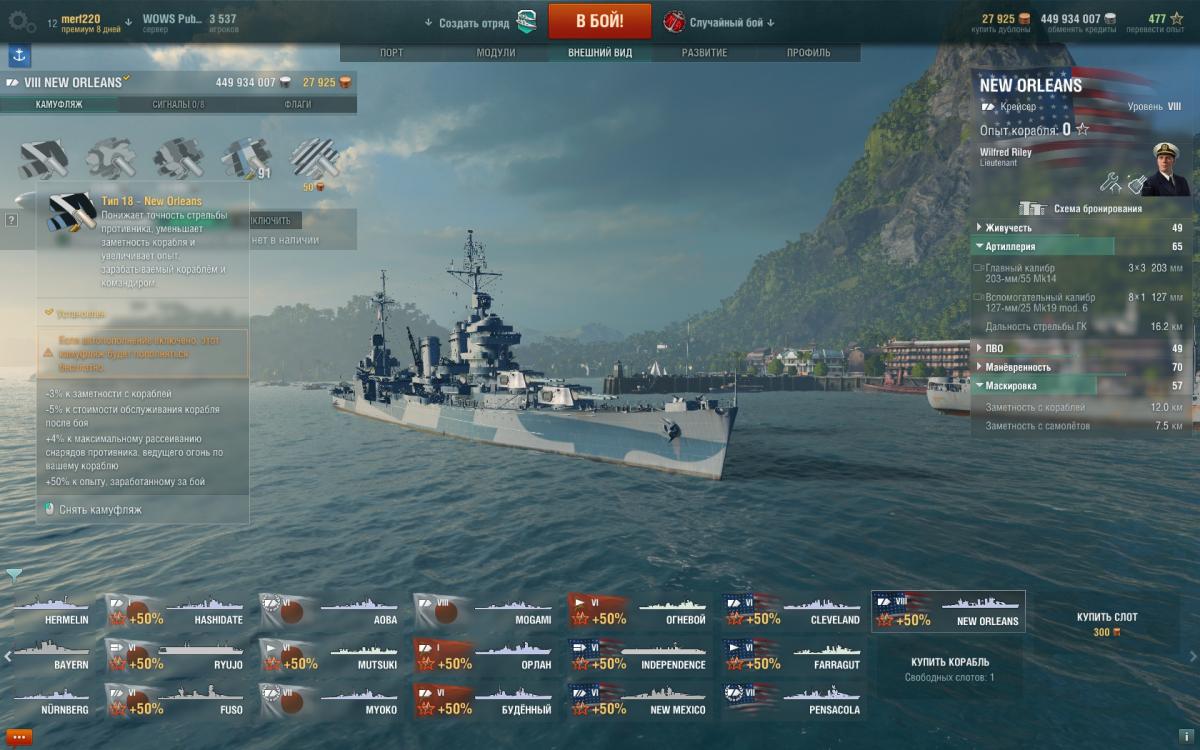Expand the Живучесть parameters section
The image size is (1200, 750).
[x=1081, y=228]
